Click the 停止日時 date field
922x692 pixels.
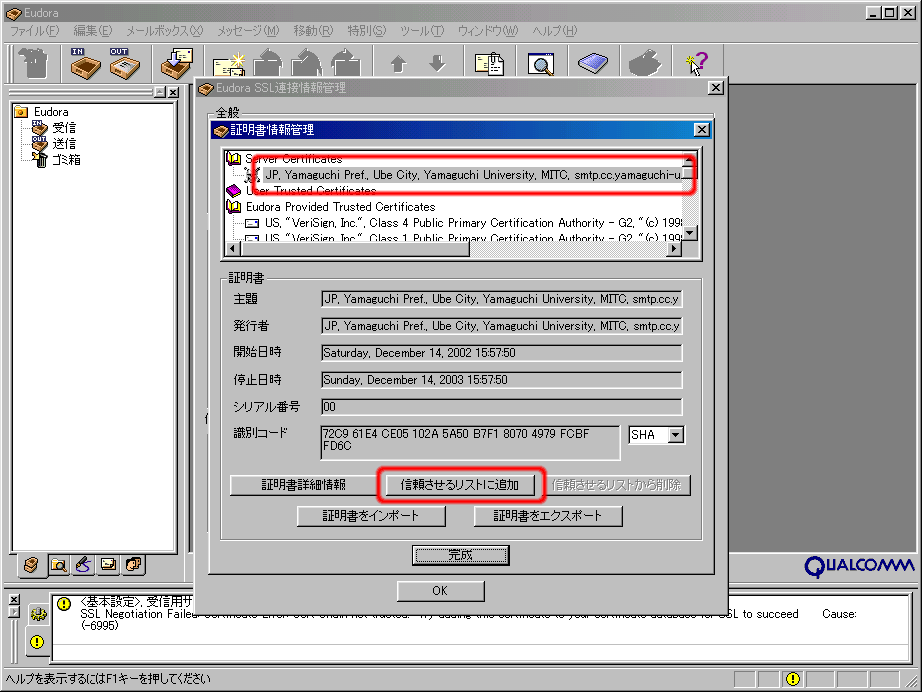502,380
